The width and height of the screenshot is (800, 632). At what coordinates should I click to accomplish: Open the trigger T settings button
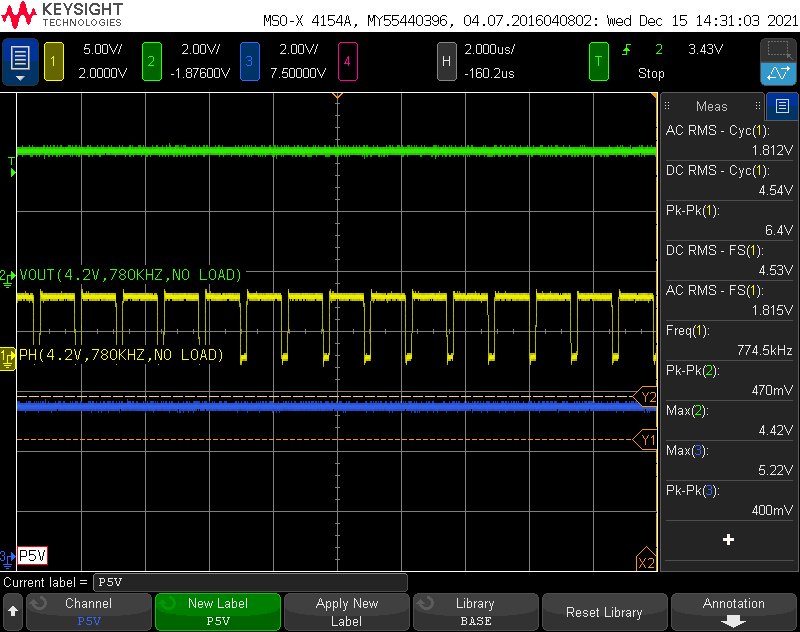[598, 62]
